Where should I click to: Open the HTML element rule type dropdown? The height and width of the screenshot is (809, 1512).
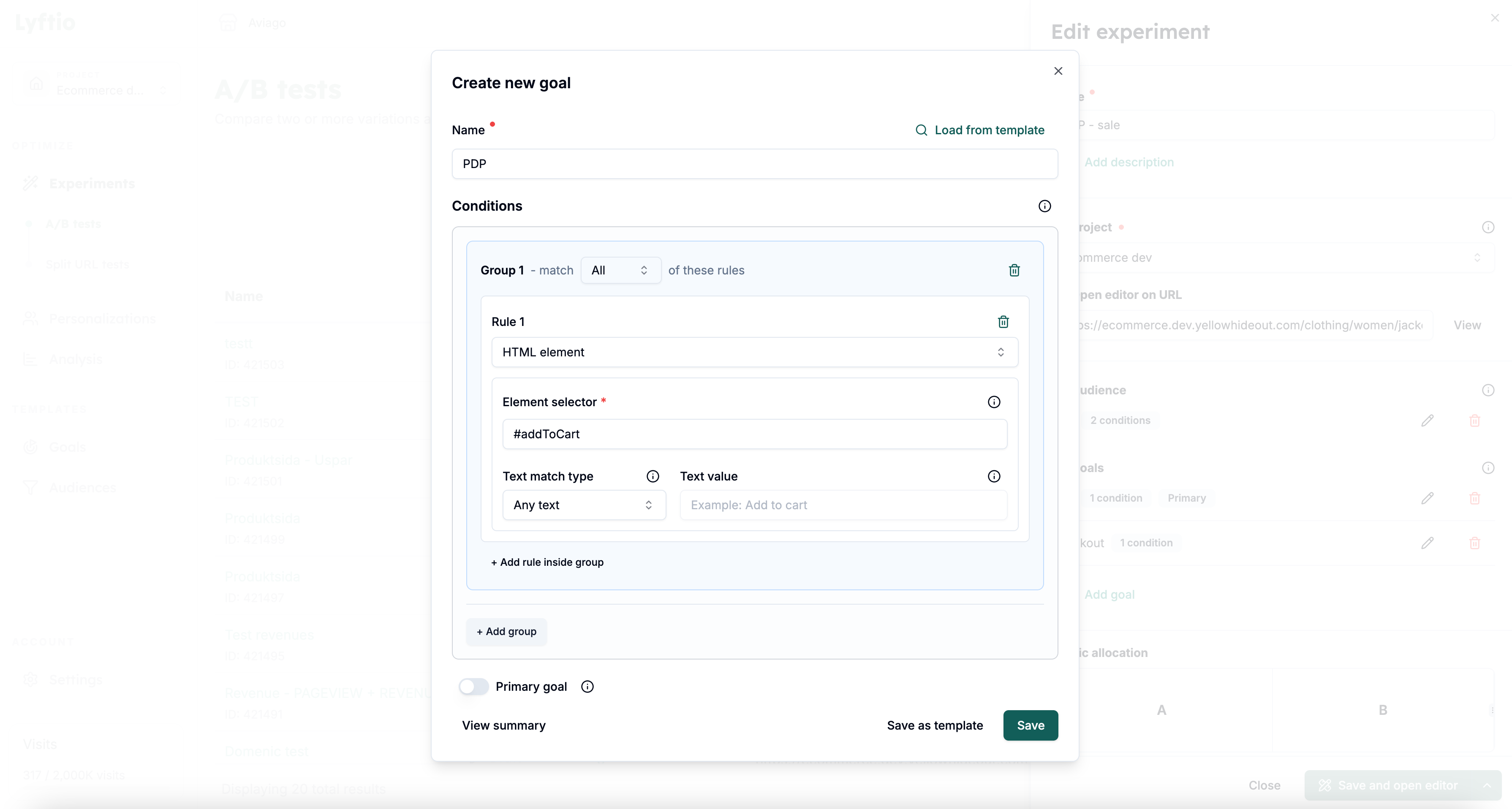pos(754,352)
